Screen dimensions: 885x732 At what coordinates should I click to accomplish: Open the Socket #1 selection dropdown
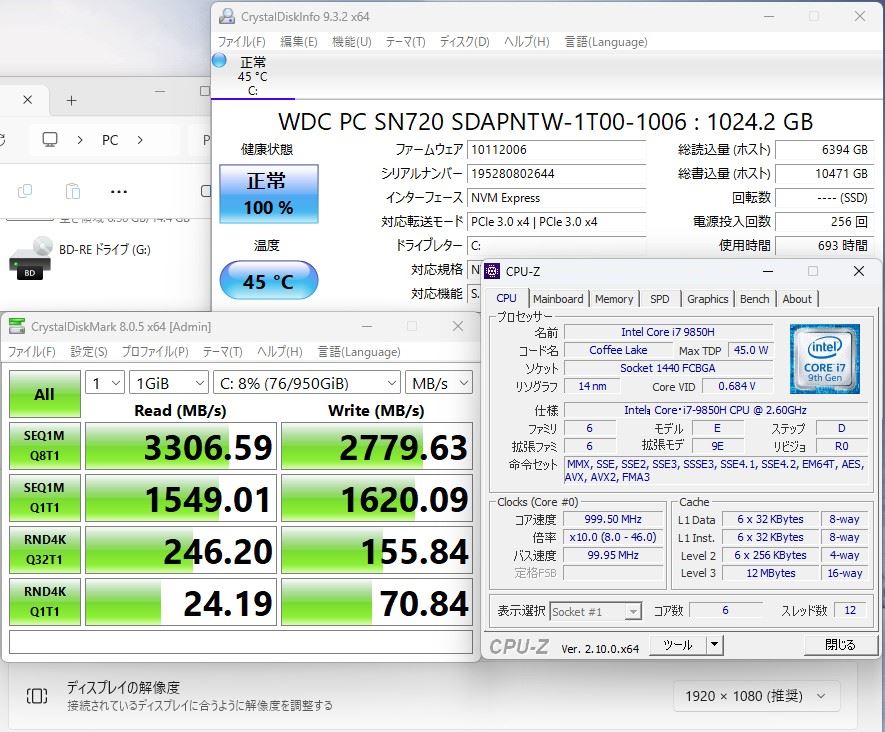[x=595, y=611]
